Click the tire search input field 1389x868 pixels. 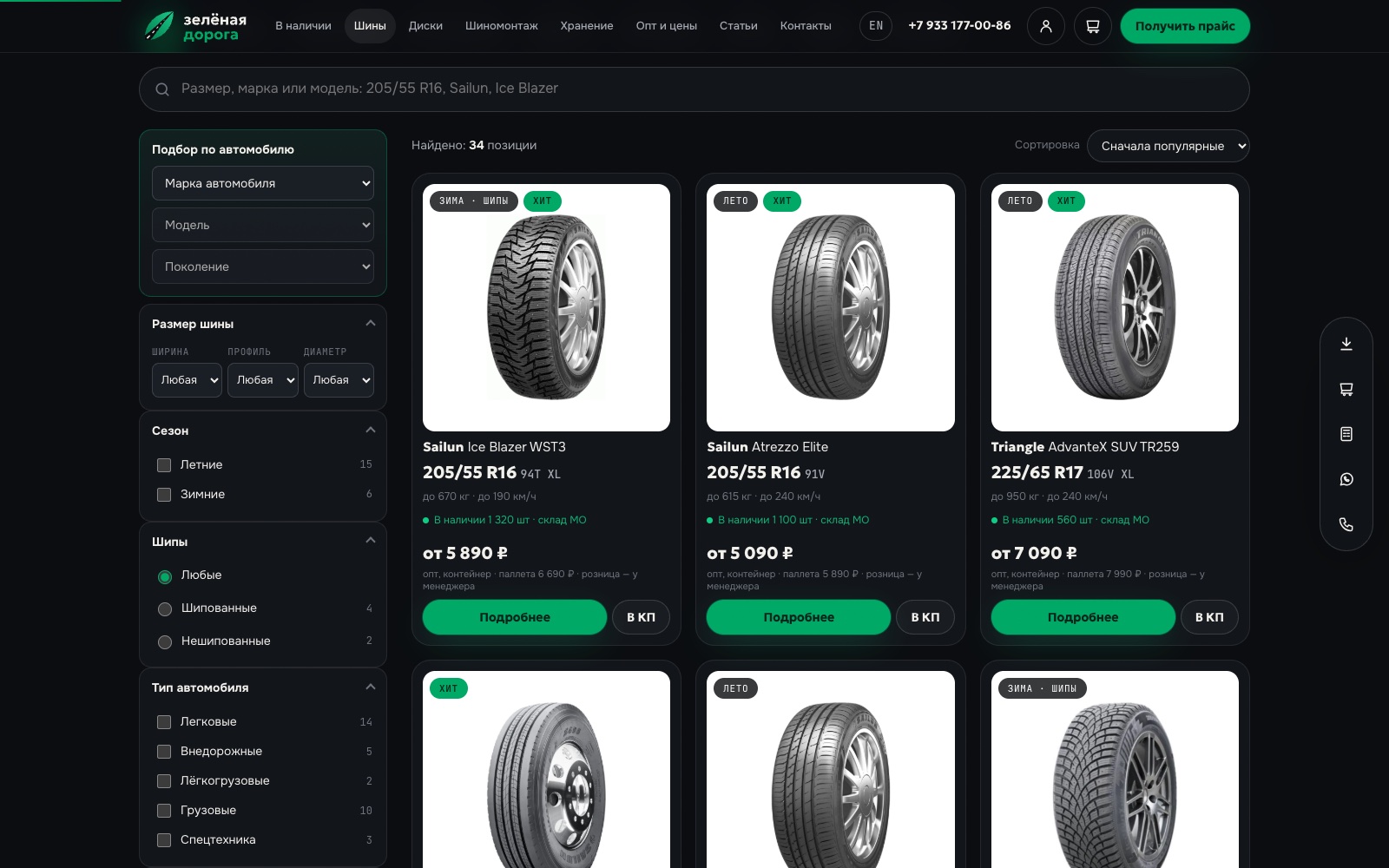point(694,89)
